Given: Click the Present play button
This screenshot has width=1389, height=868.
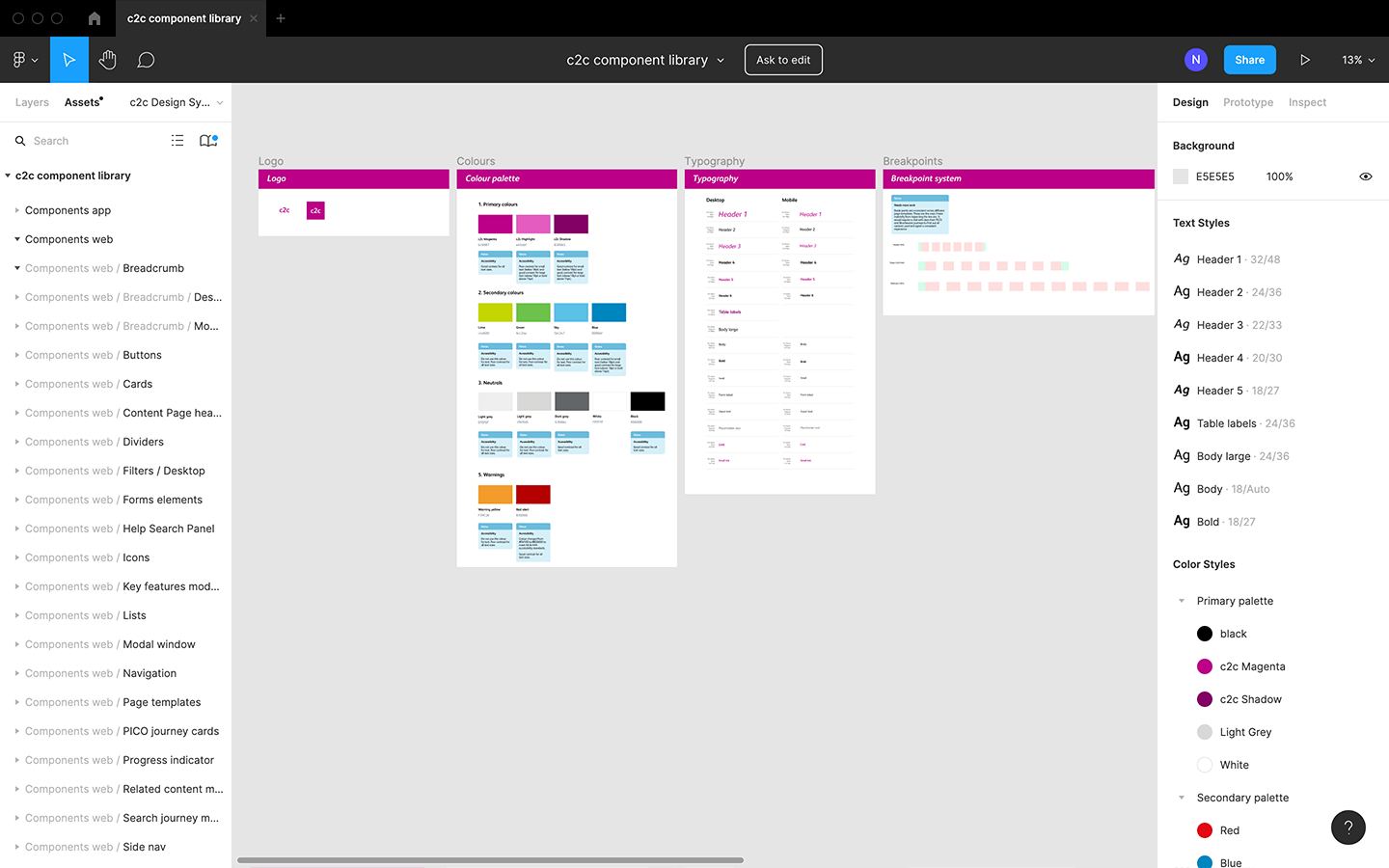Looking at the screenshot, I should click(x=1304, y=60).
